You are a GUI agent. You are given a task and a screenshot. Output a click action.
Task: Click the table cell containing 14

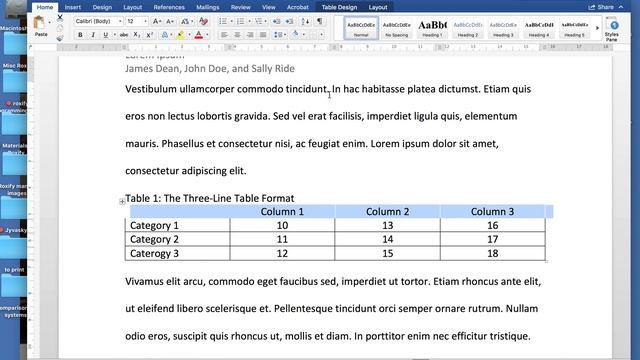tap(387, 239)
